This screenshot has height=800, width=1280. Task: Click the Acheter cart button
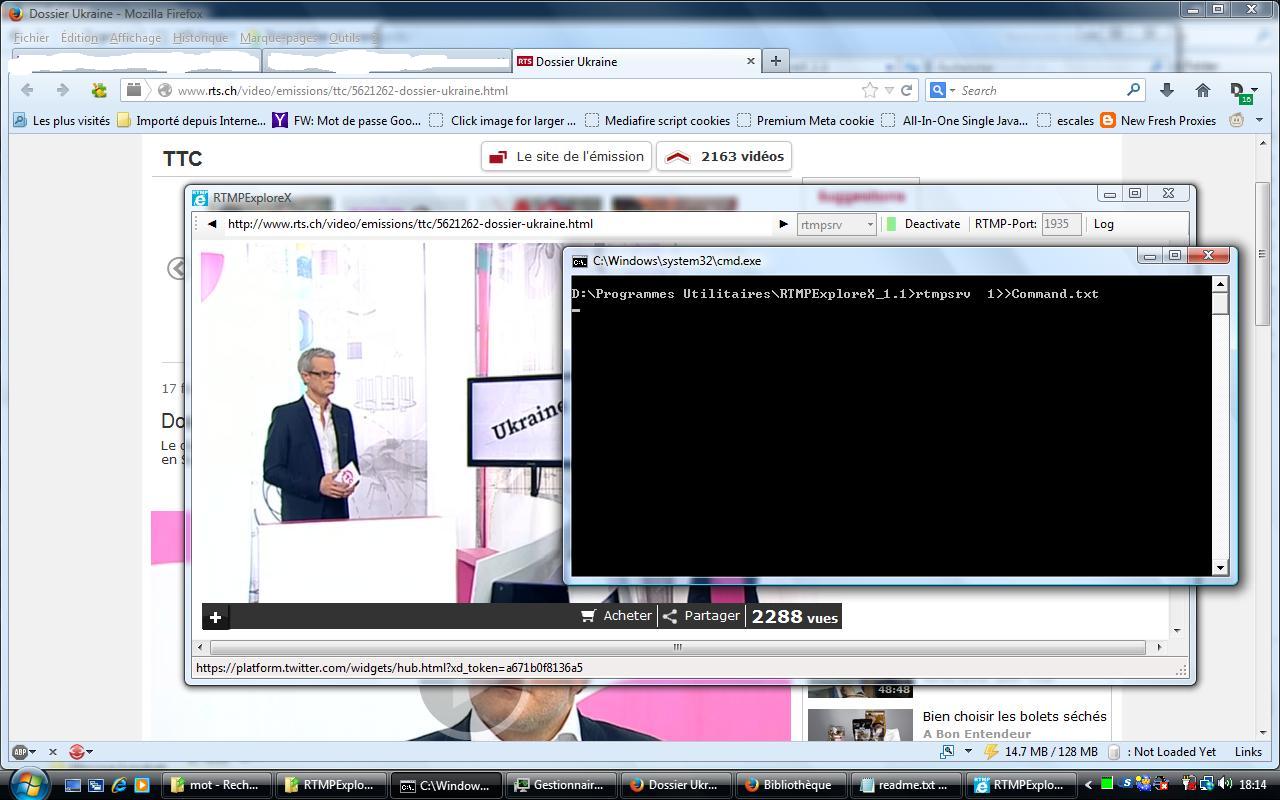(x=617, y=616)
